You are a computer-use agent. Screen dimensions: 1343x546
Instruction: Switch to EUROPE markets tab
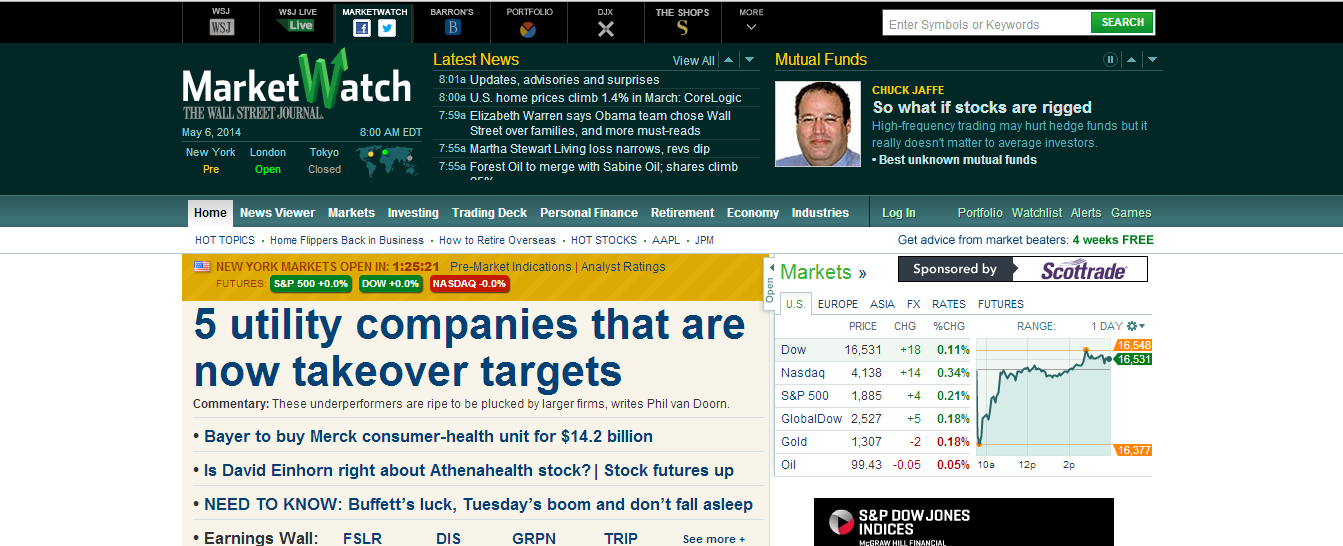coord(838,304)
